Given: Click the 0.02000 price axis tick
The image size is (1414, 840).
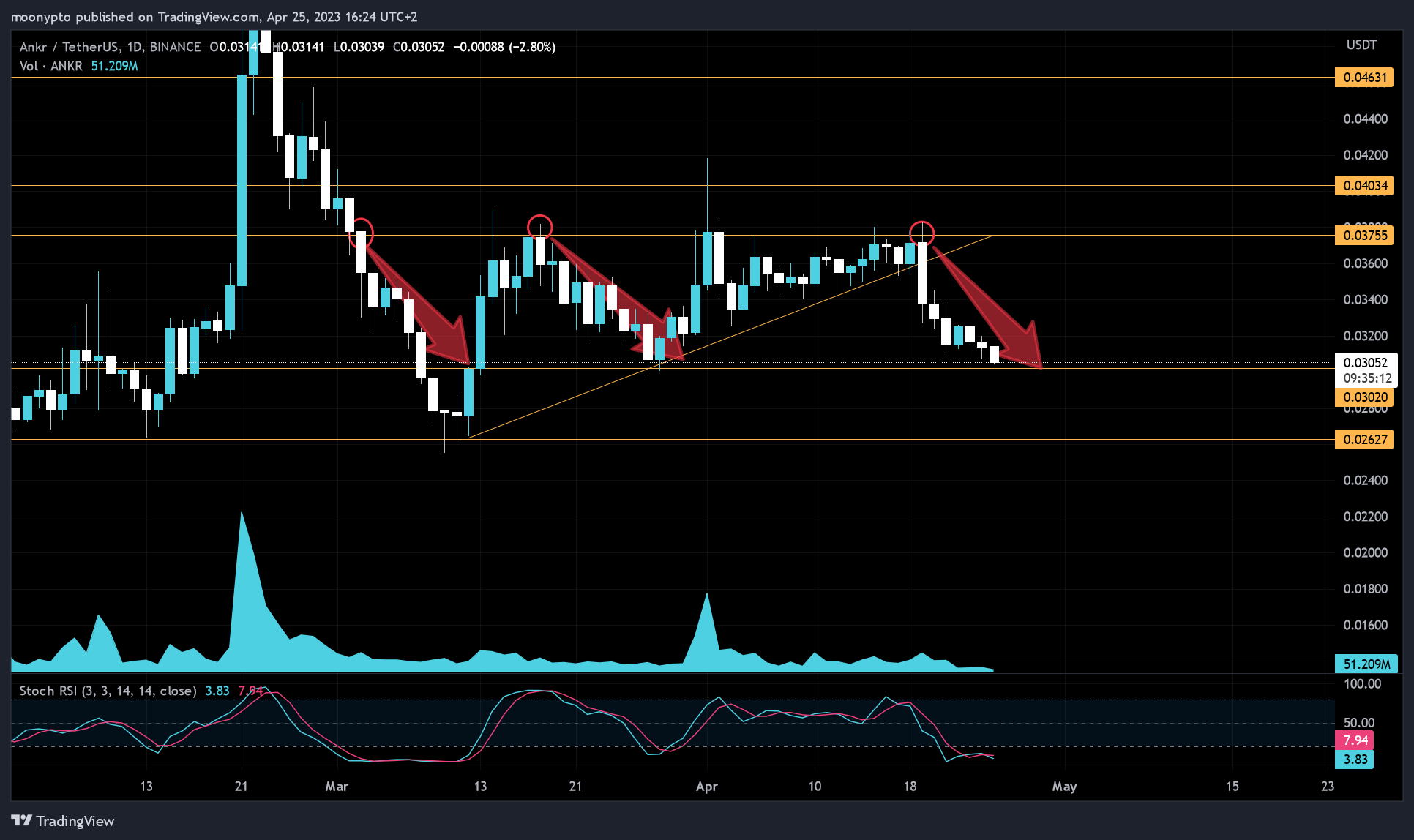Looking at the screenshot, I should [1365, 552].
